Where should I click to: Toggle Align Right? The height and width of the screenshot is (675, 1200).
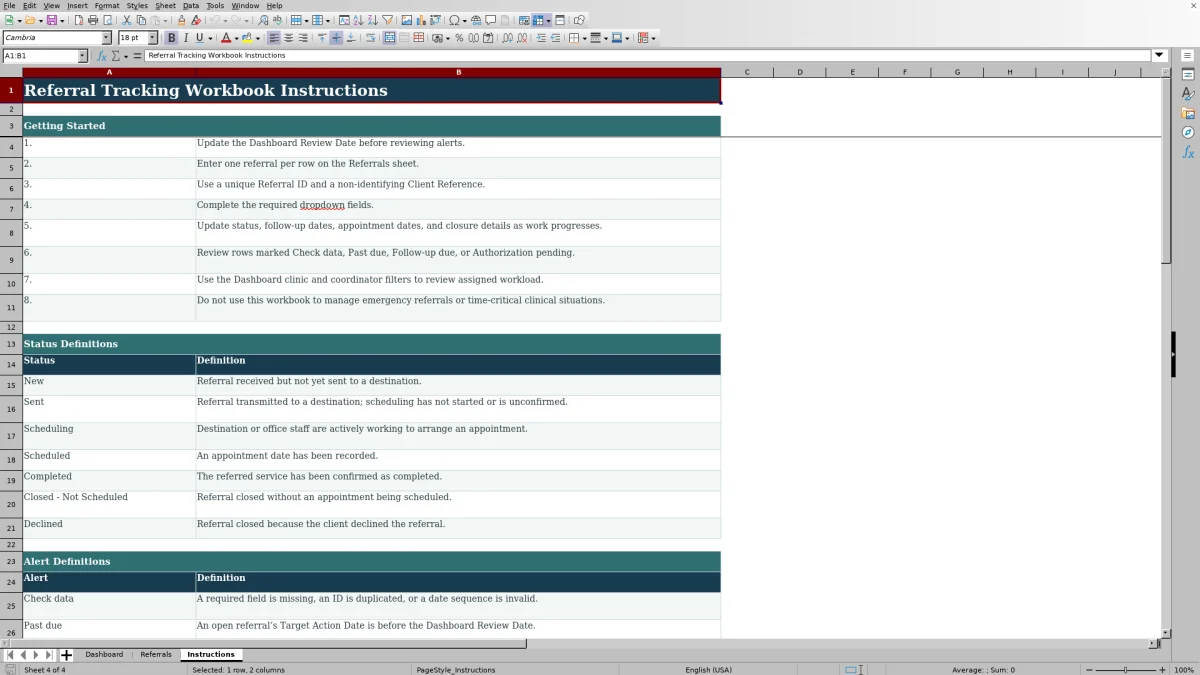(x=302, y=38)
